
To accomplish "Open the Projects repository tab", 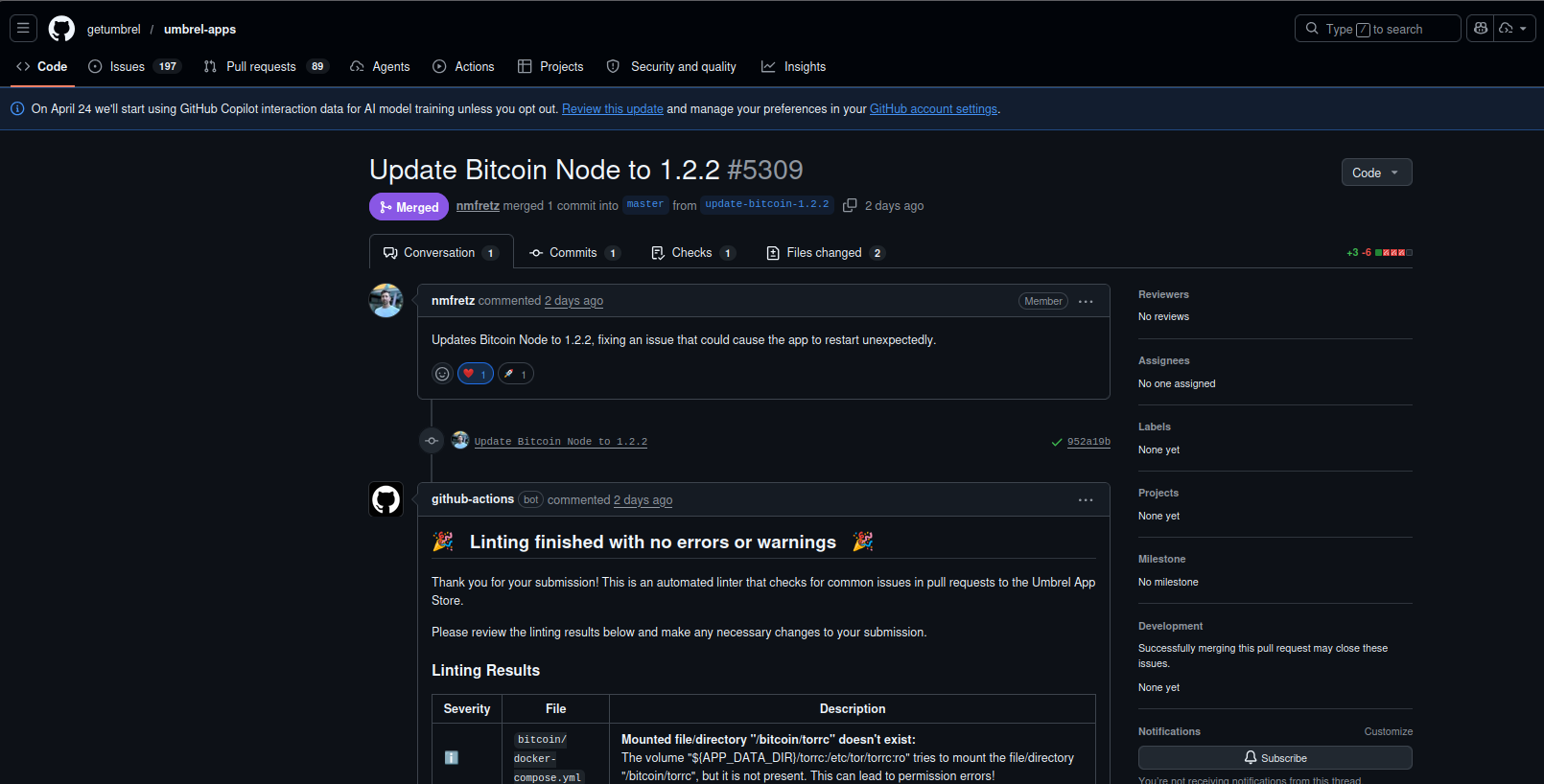I will pyautogui.click(x=550, y=66).
